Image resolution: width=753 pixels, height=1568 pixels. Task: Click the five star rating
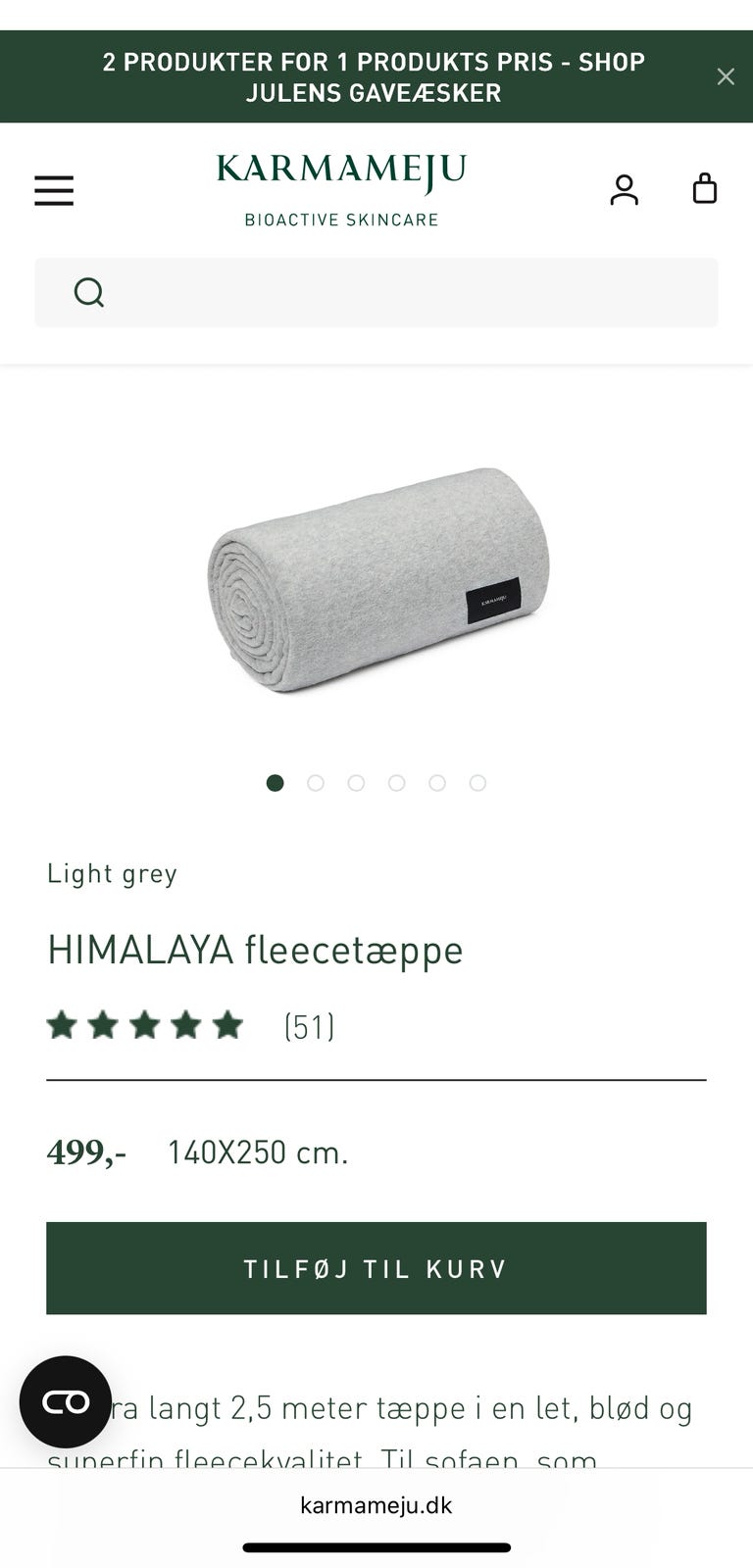tap(145, 1025)
